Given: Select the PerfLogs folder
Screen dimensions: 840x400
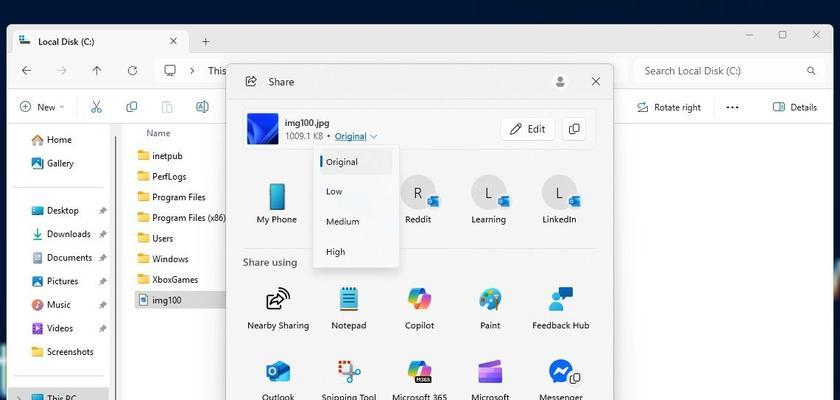Looking at the screenshot, I should pos(162,176).
